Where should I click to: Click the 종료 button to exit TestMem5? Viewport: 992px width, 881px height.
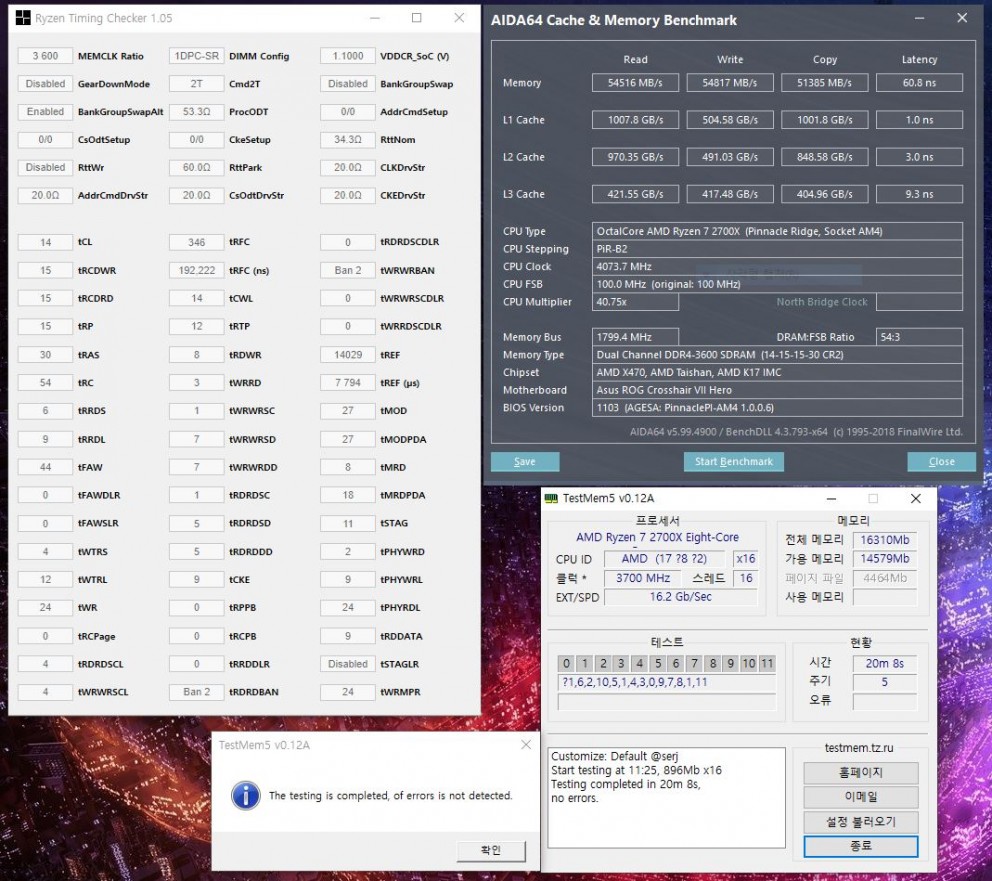(x=860, y=846)
